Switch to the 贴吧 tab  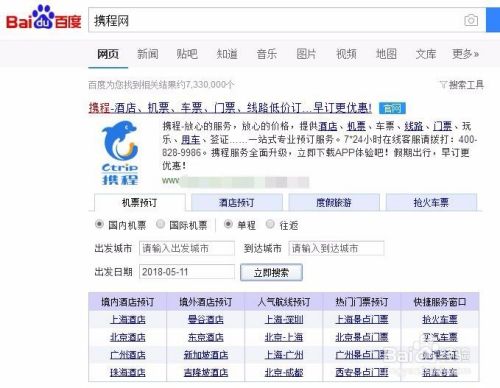point(187,54)
